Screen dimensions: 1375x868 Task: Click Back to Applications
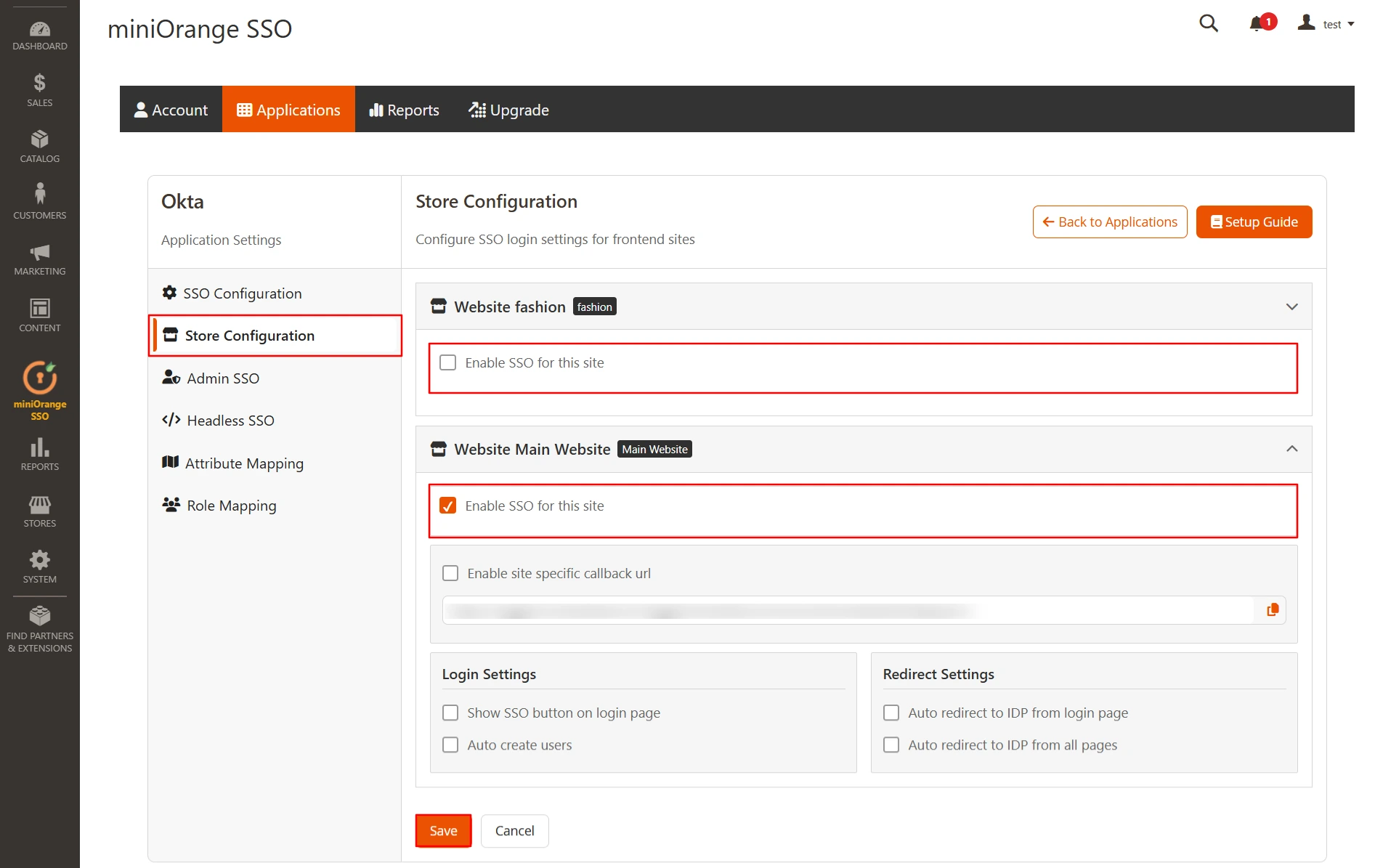pyautogui.click(x=1109, y=222)
